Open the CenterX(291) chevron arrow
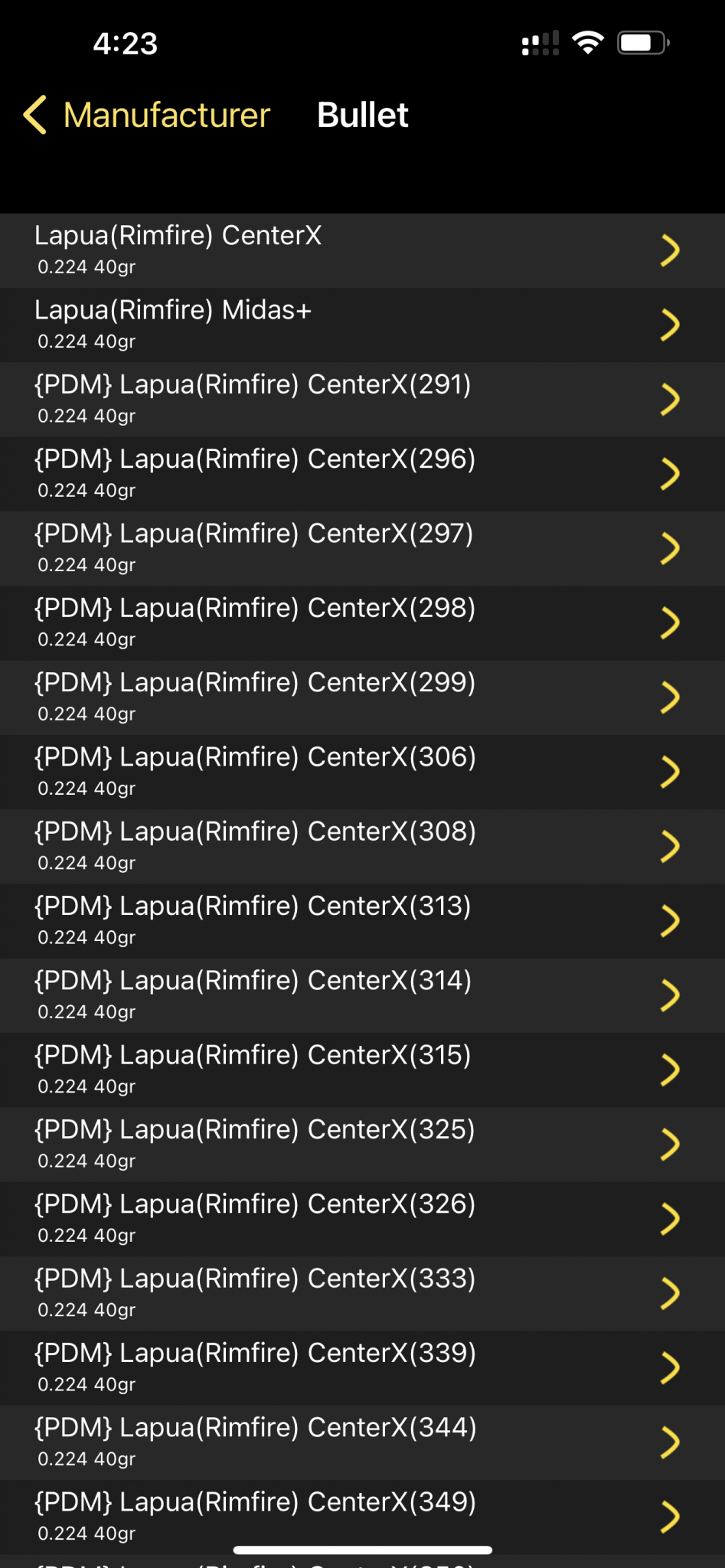 (x=669, y=399)
